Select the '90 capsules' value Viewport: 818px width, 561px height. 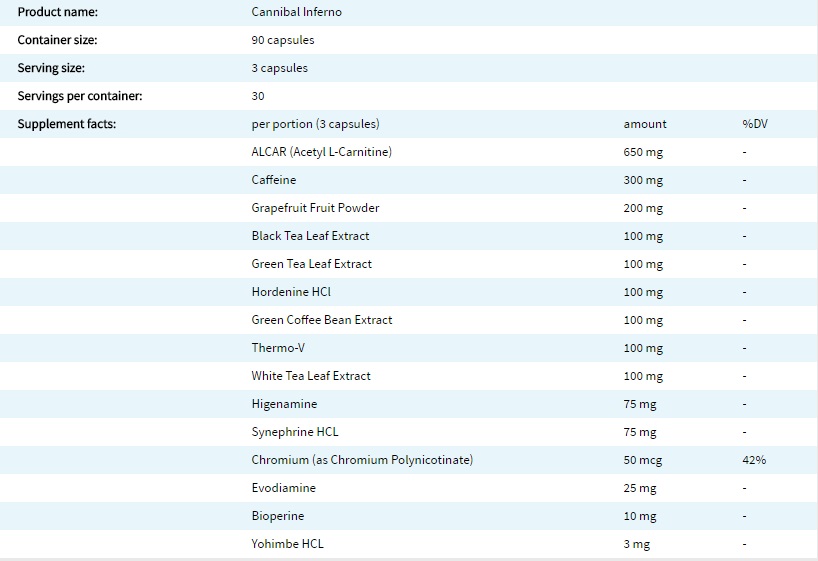283,41
